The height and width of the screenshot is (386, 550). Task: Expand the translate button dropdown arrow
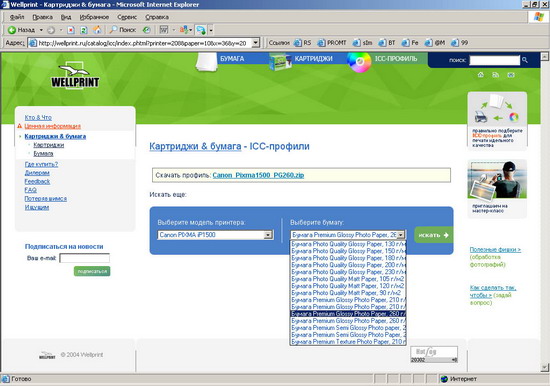pos(190,30)
